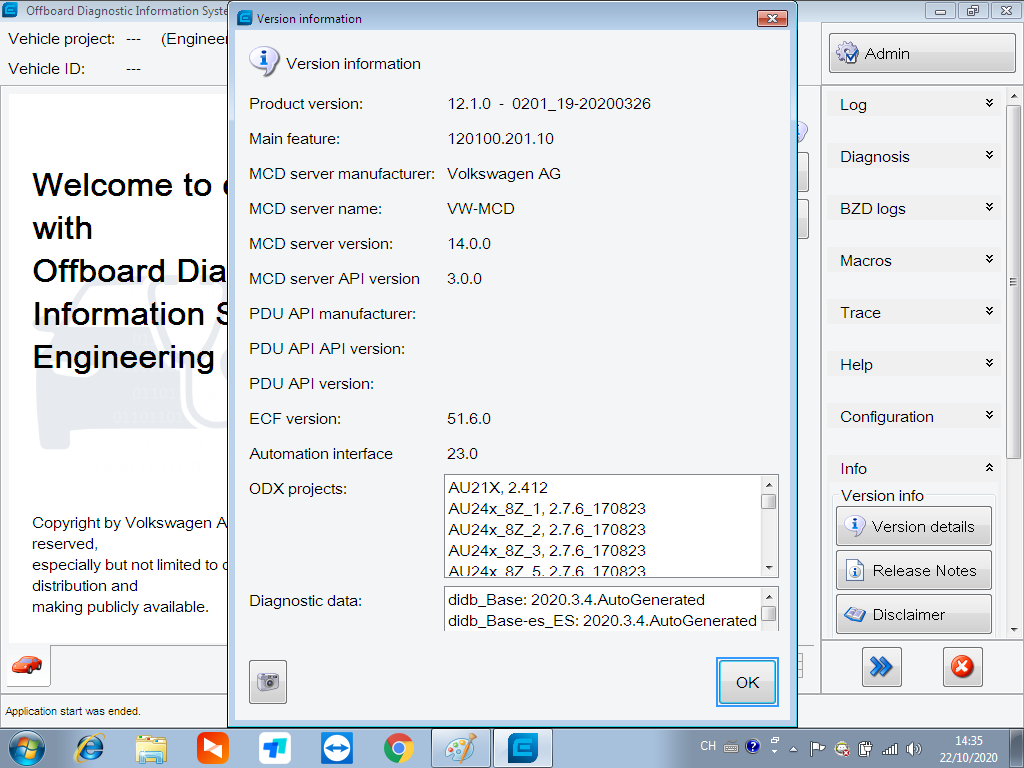1024x768 pixels.
Task: Click the red X cancel button
Action: coord(963,667)
